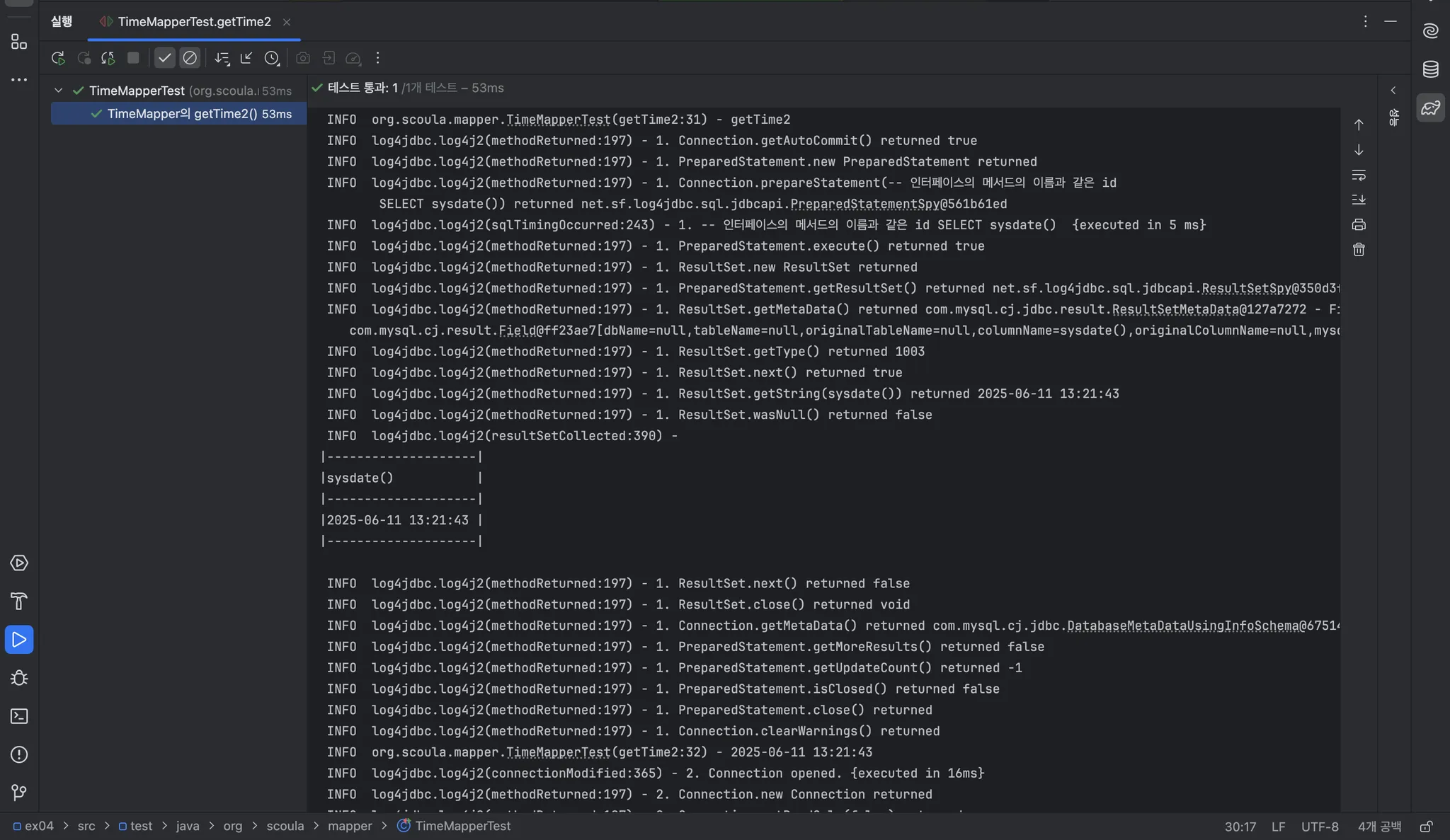The image size is (1450, 840).
Task: Click PreparedStatementSpy@561b61ed underlined text
Action: [898, 204]
